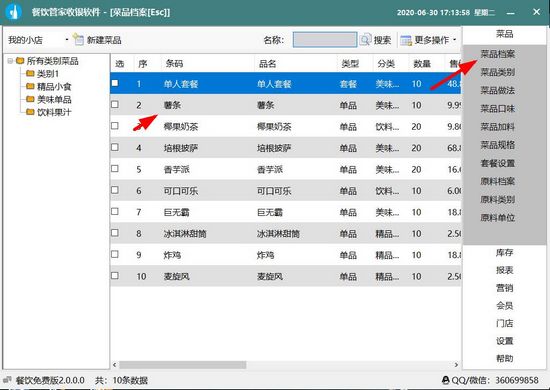
Task: Open the 营销 menu section
Action: [504, 288]
